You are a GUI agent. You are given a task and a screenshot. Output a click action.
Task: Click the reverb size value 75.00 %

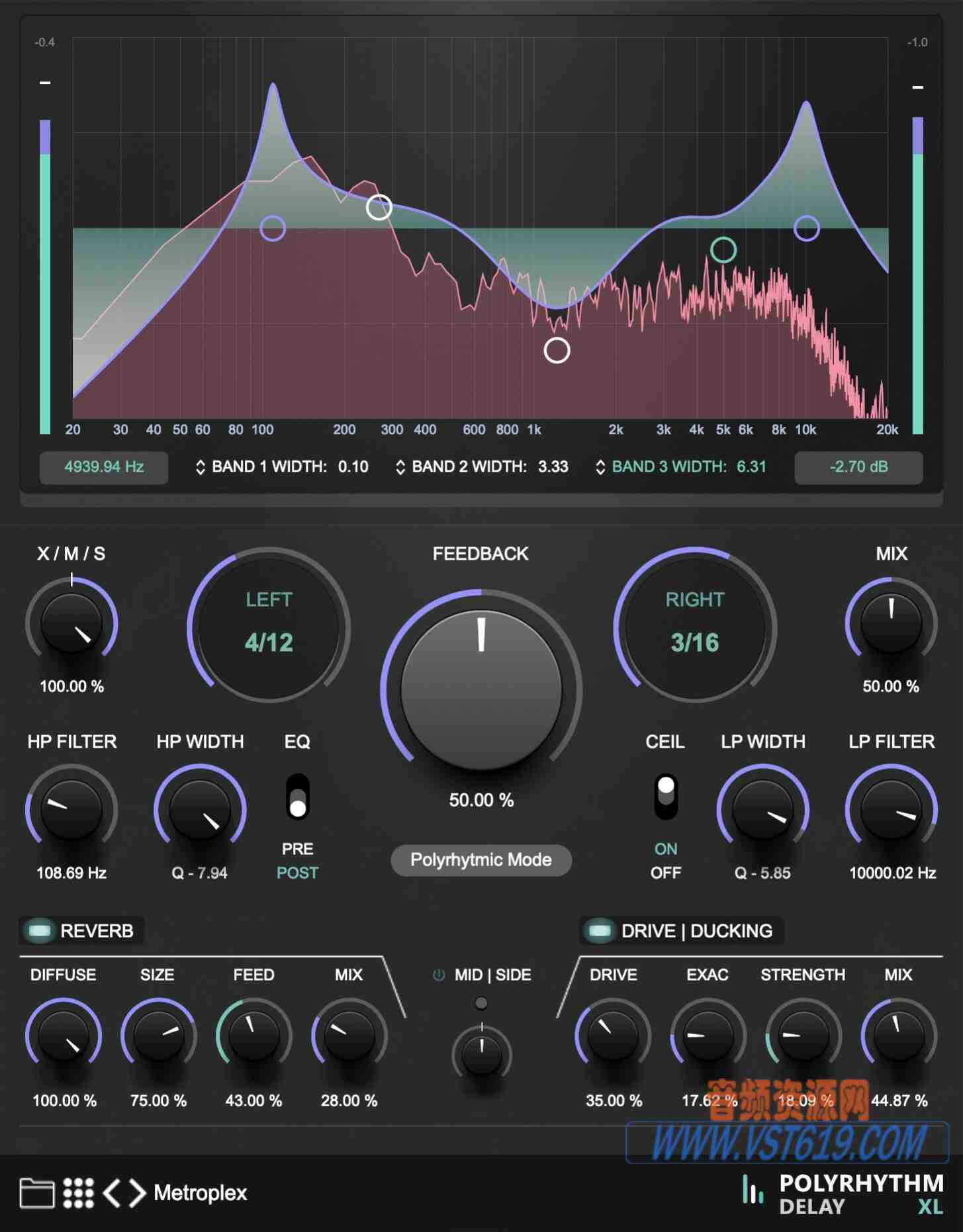[x=158, y=1101]
